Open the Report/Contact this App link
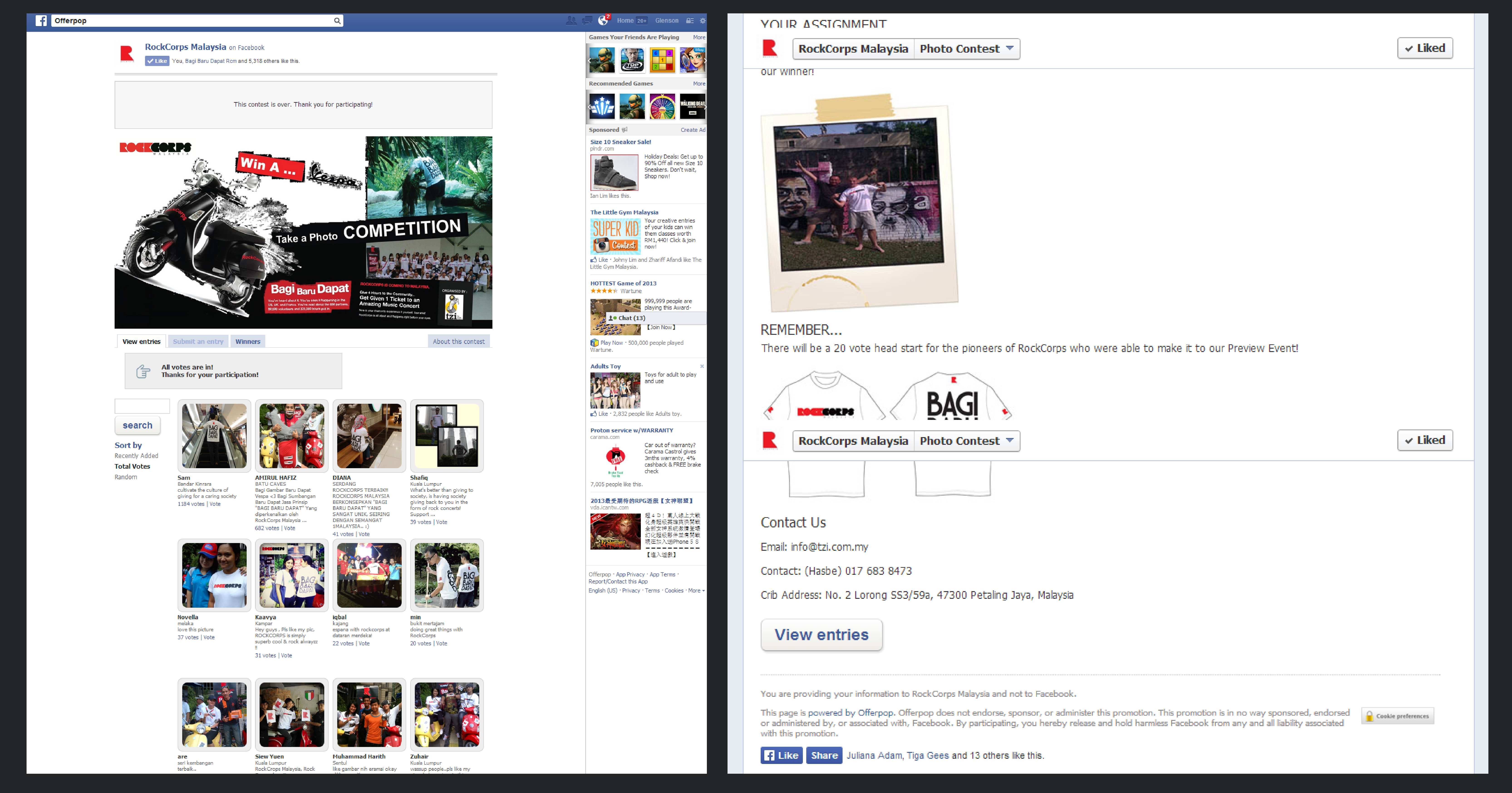 [x=618, y=582]
